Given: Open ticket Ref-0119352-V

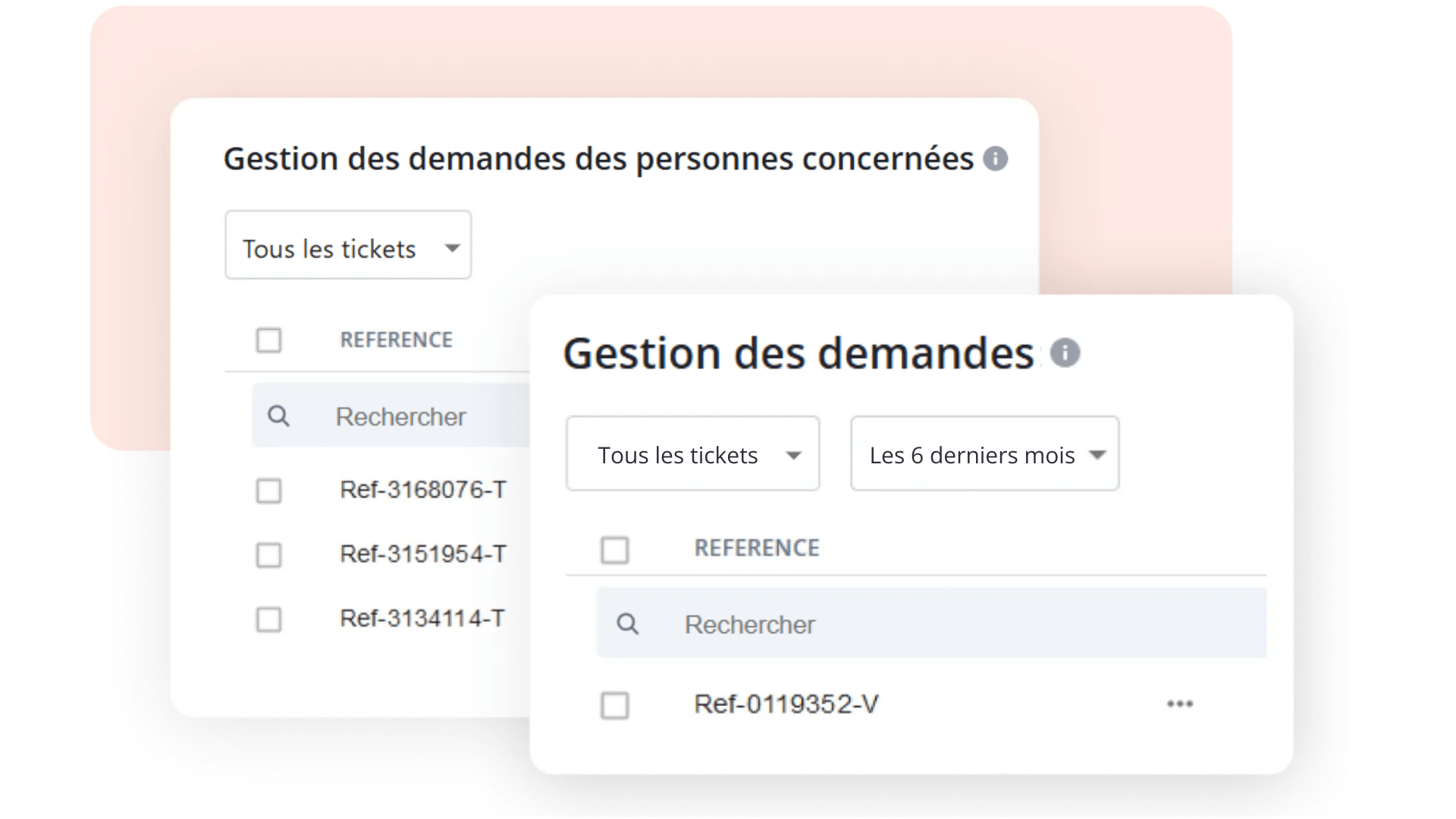Looking at the screenshot, I should click(x=786, y=704).
